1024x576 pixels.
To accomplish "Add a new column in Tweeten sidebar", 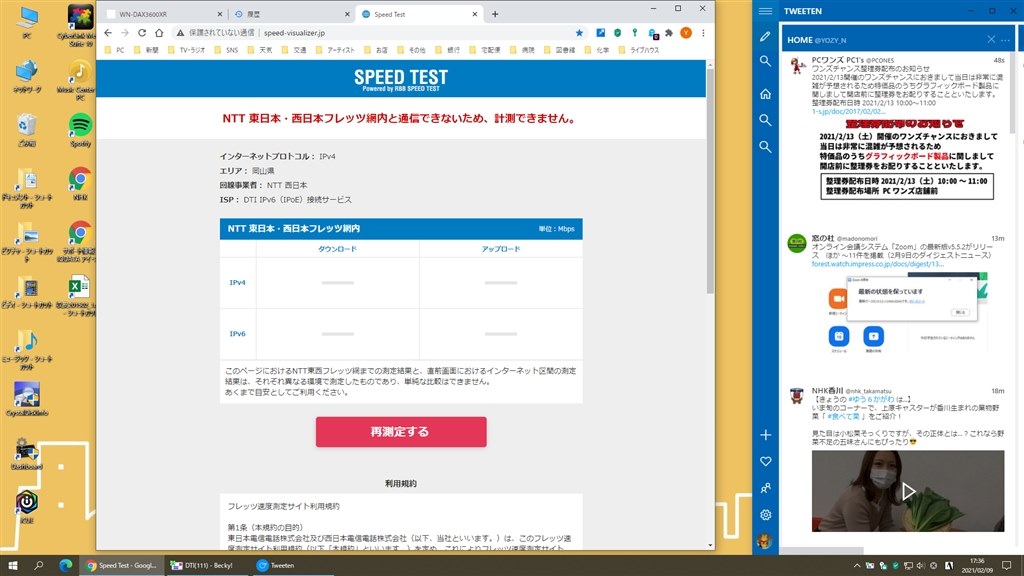I will click(765, 435).
